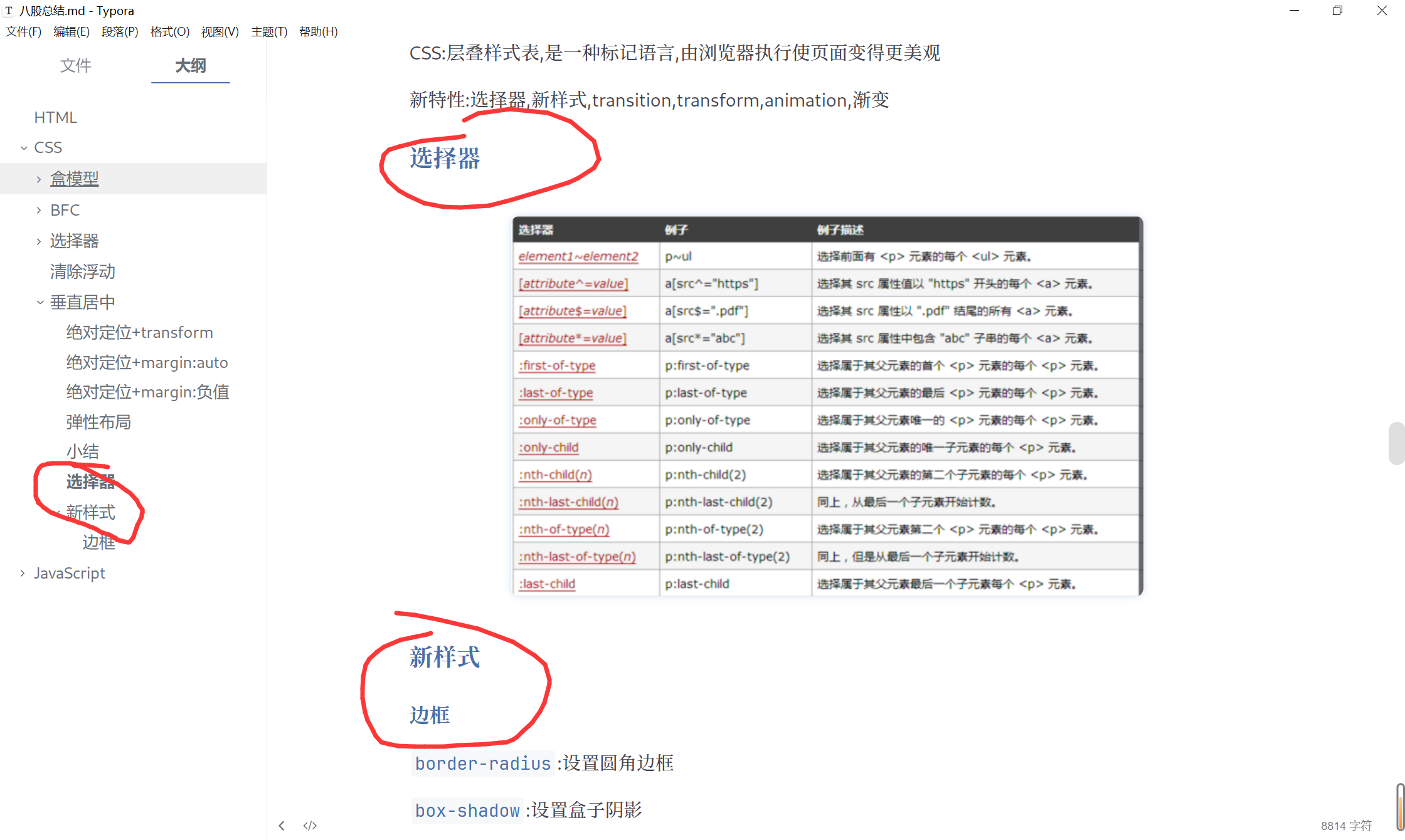Select the 小结 outline item
Viewport: 1405px width, 840px height.
83,451
